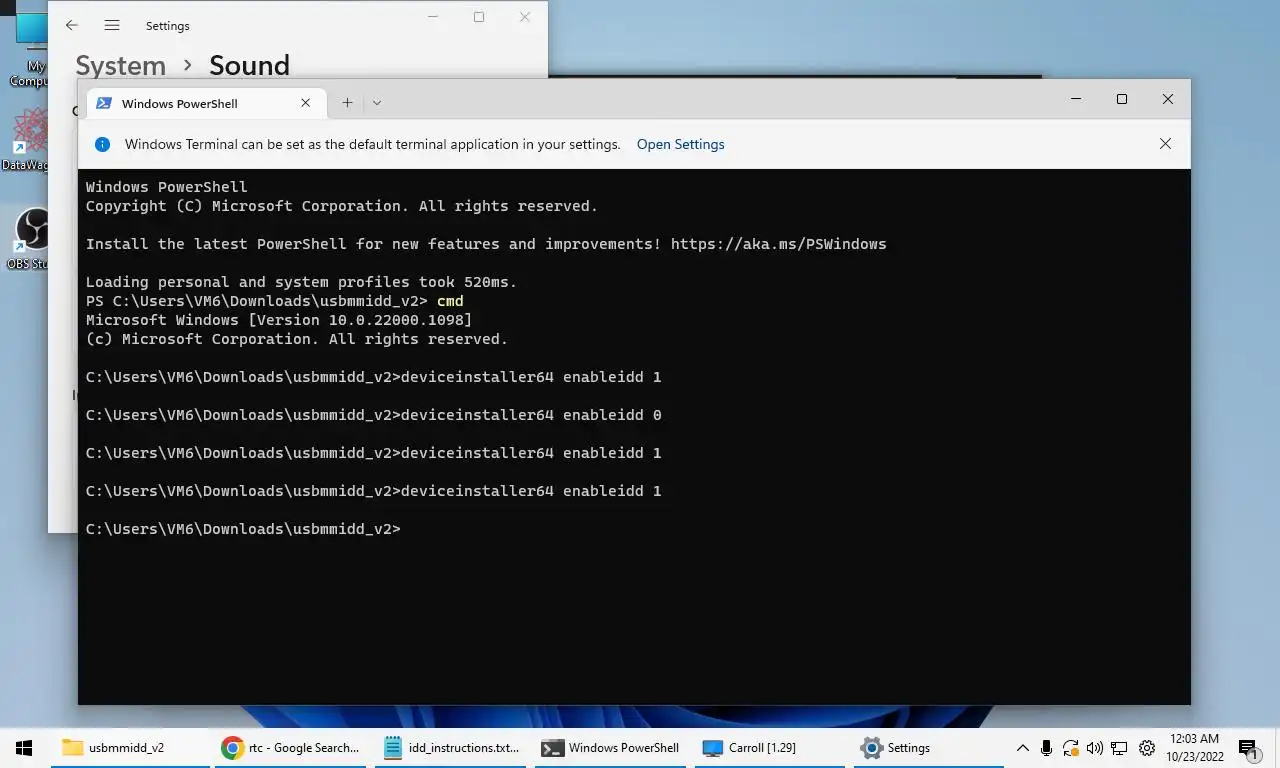
Task: Click the aka.ms/PSWindows URL in terminal
Action: pyautogui.click(x=778, y=244)
